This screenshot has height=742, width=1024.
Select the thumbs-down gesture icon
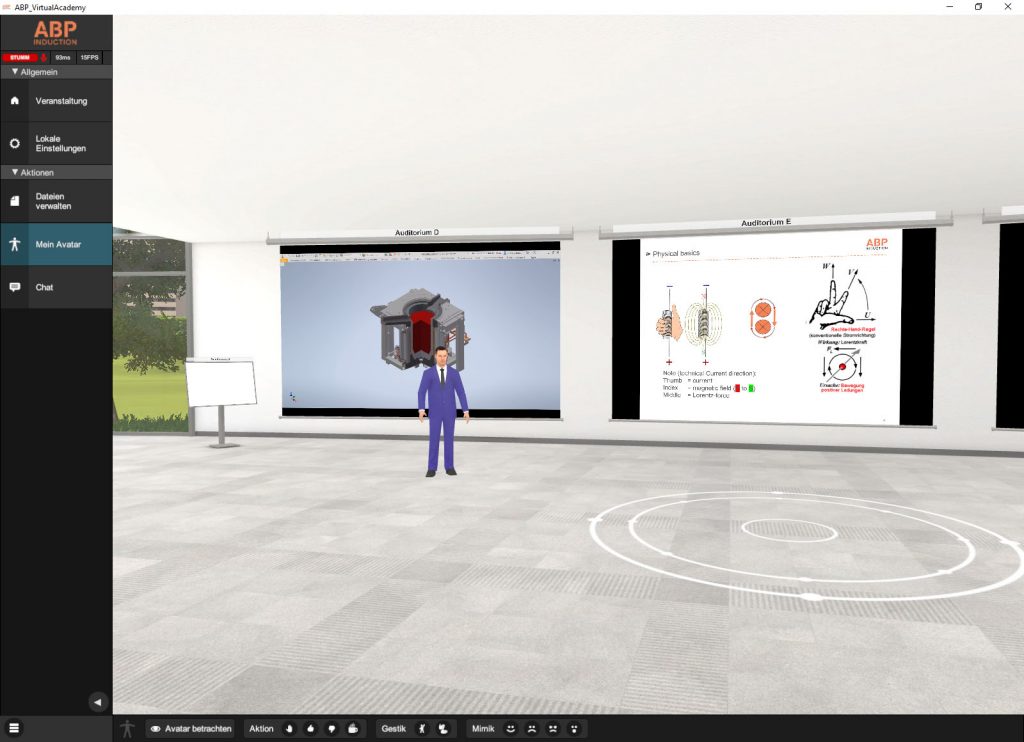[x=332, y=729]
